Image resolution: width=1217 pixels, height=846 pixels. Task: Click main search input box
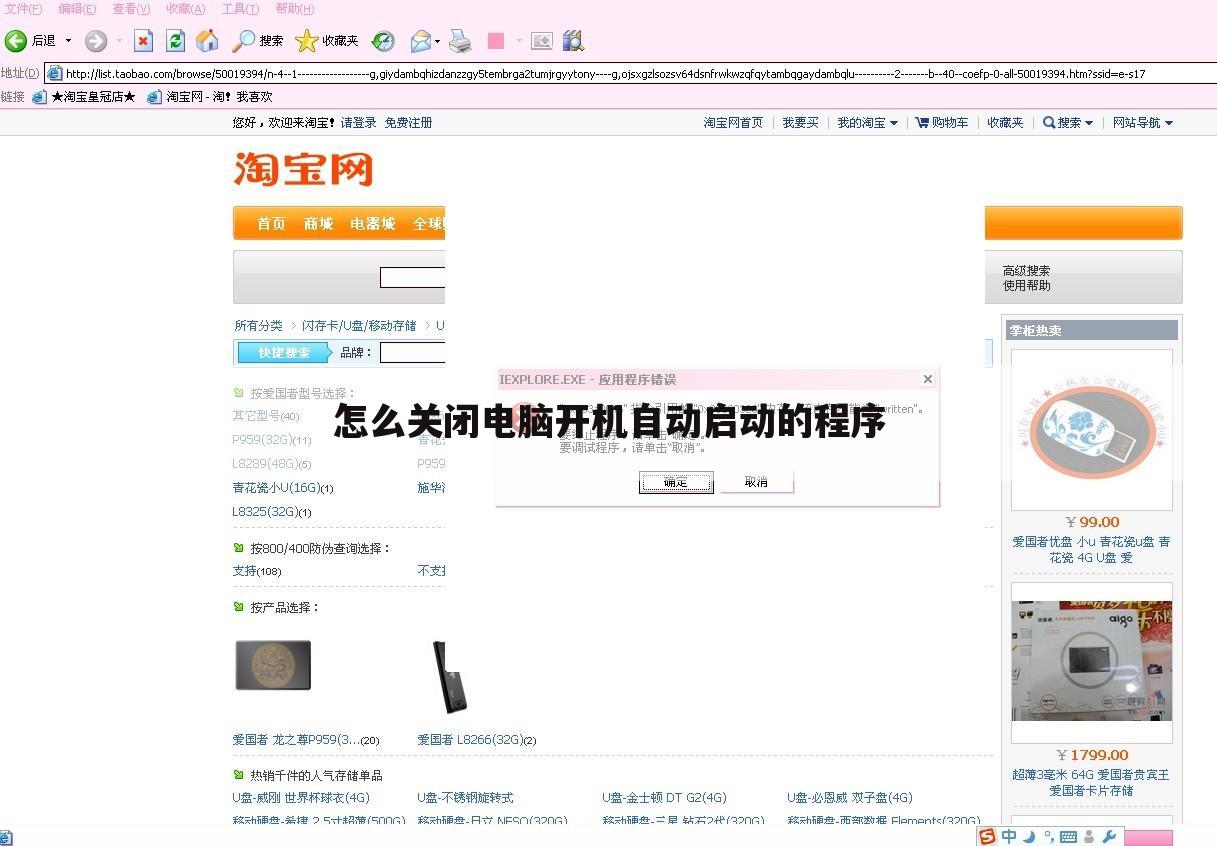(412, 277)
